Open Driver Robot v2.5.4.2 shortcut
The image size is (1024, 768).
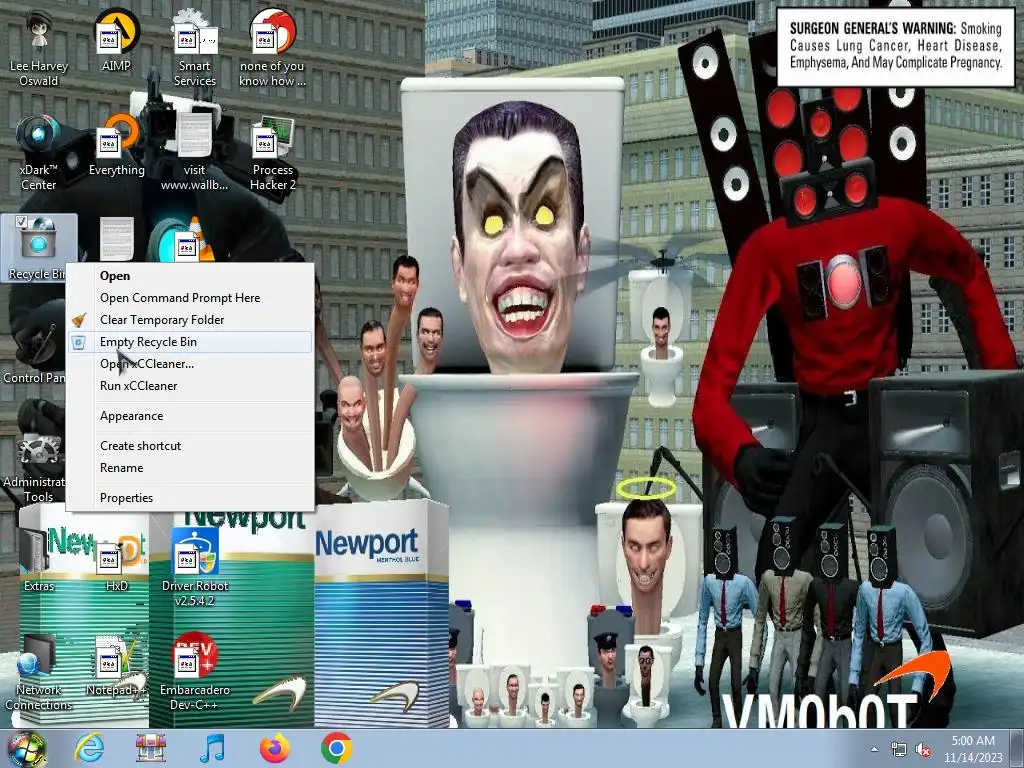(195, 568)
